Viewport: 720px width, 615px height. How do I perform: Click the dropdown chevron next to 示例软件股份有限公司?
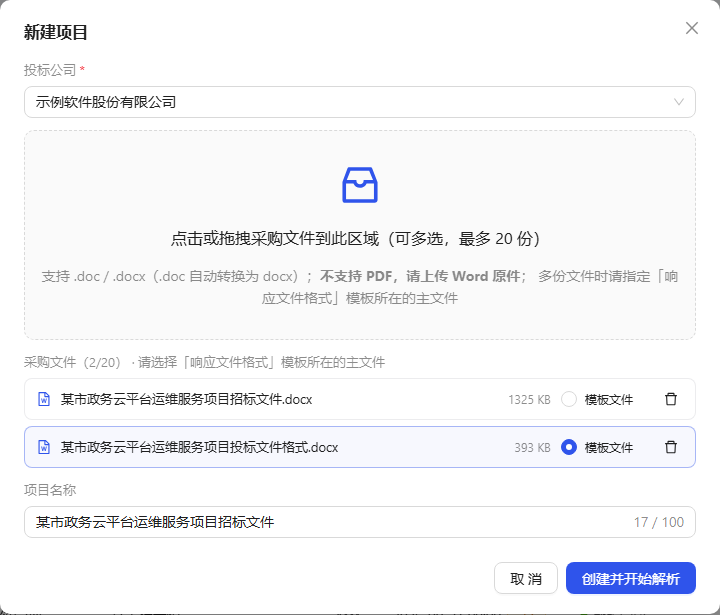(679, 102)
